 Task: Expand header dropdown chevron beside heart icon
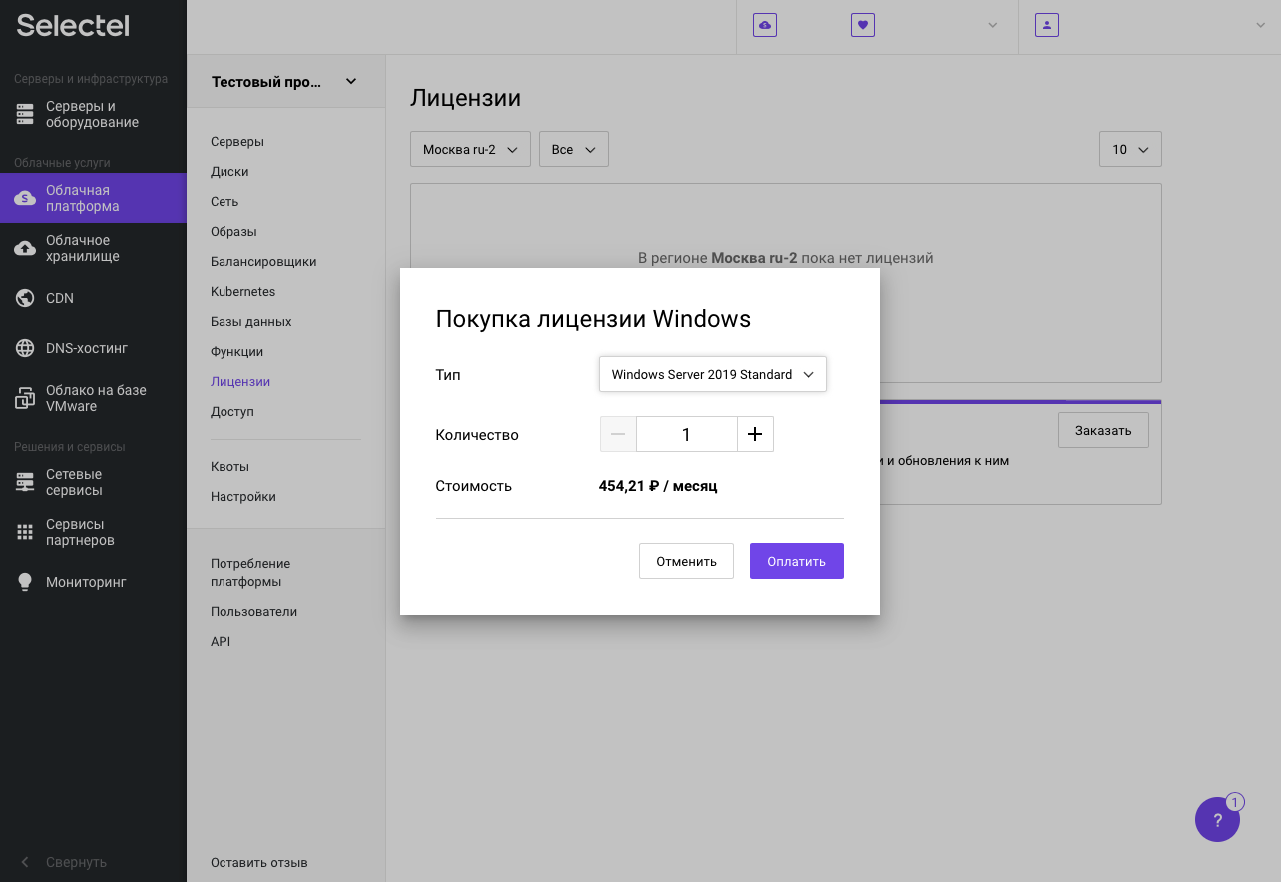[993, 25]
